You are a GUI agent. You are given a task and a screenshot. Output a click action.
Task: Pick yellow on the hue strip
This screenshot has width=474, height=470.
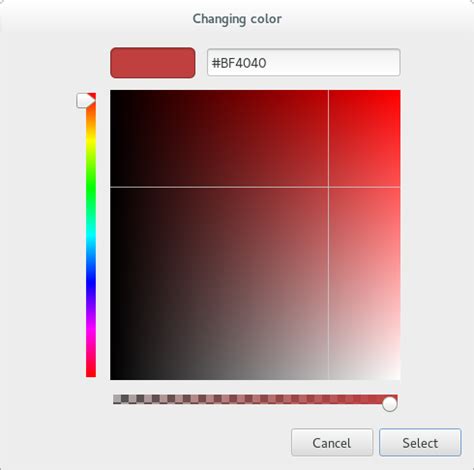(91, 140)
